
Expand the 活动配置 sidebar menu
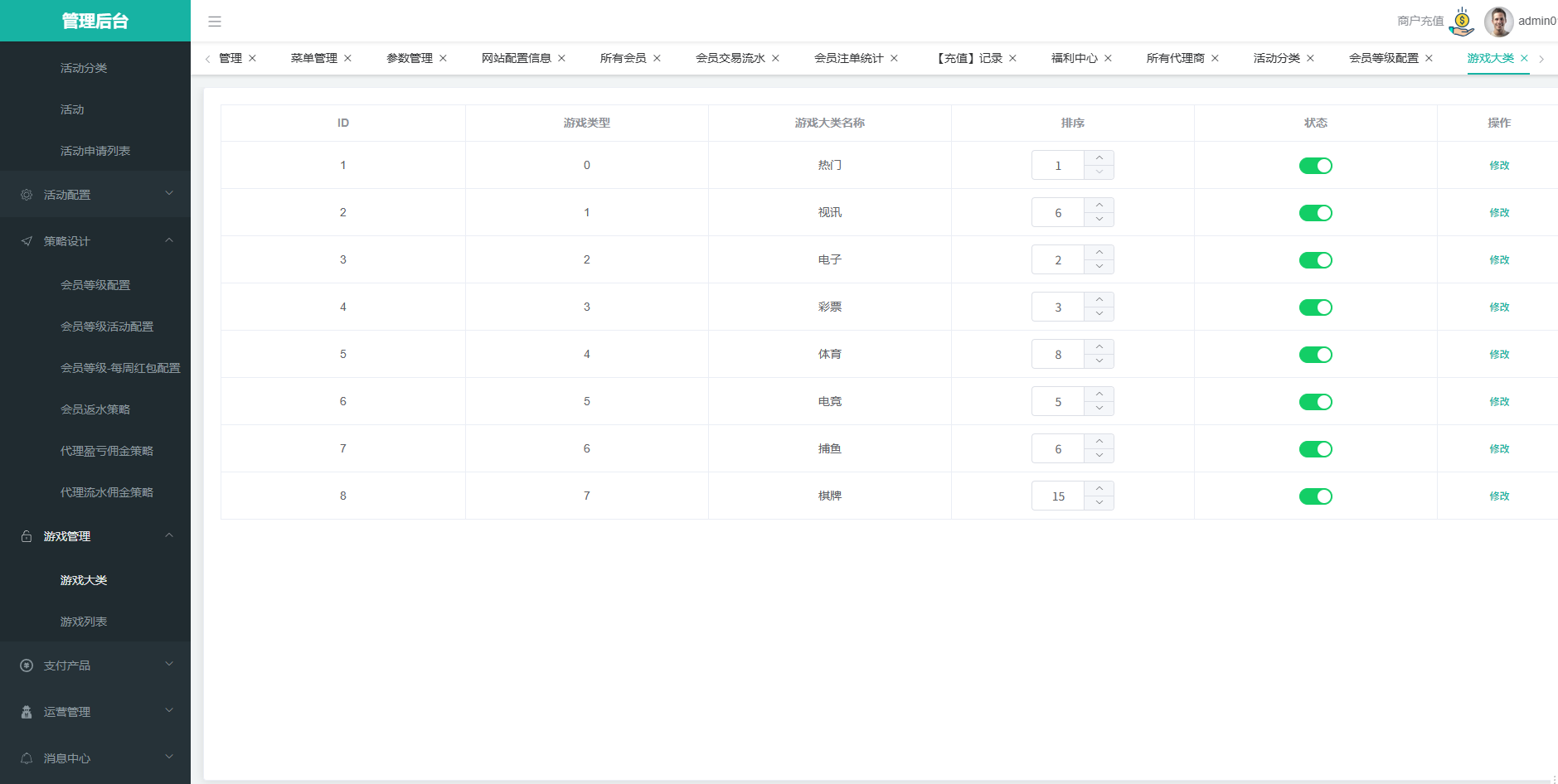[x=95, y=195]
